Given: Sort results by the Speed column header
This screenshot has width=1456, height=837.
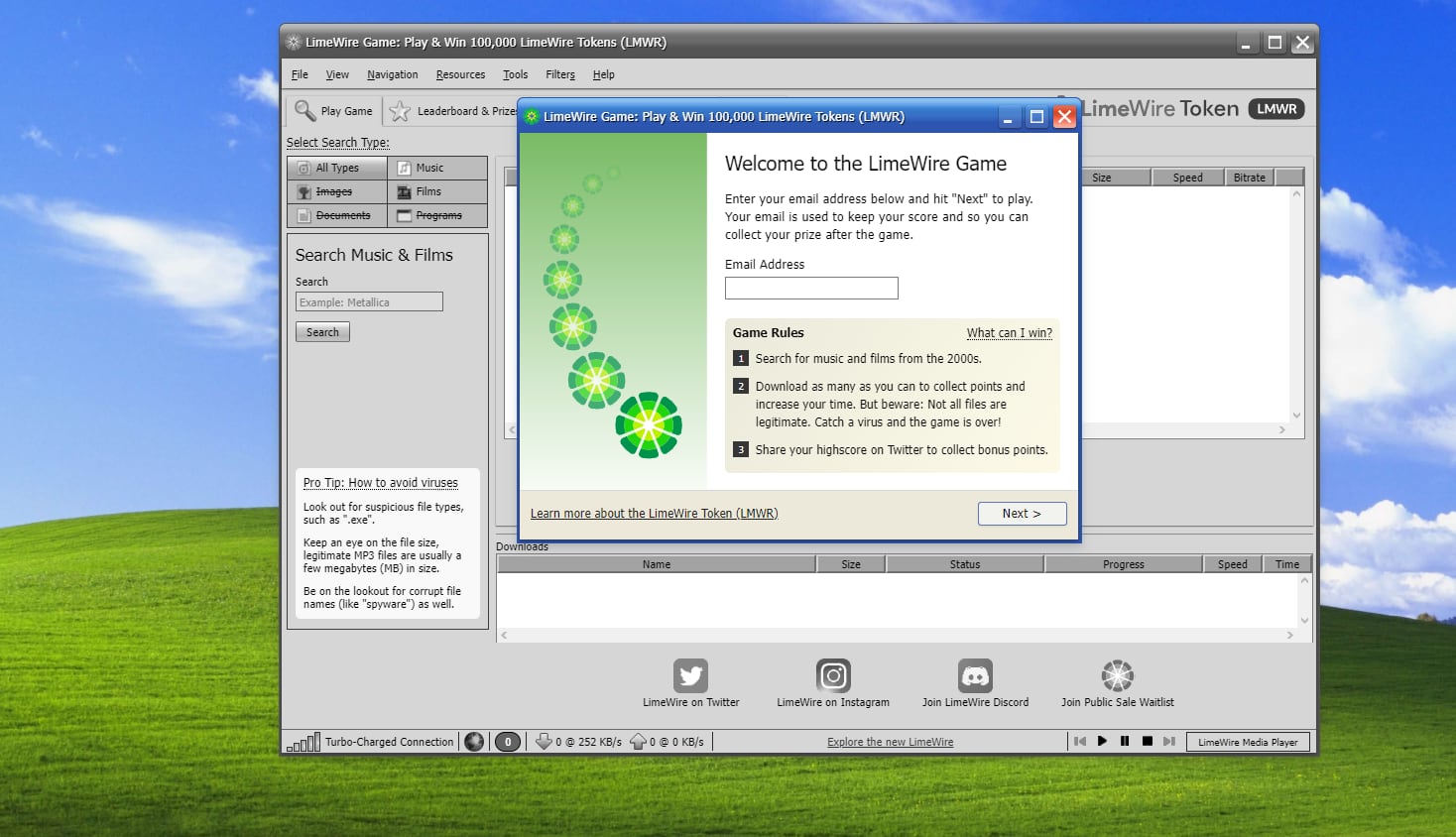Looking at the screenshot, I should pos(1187,177).
